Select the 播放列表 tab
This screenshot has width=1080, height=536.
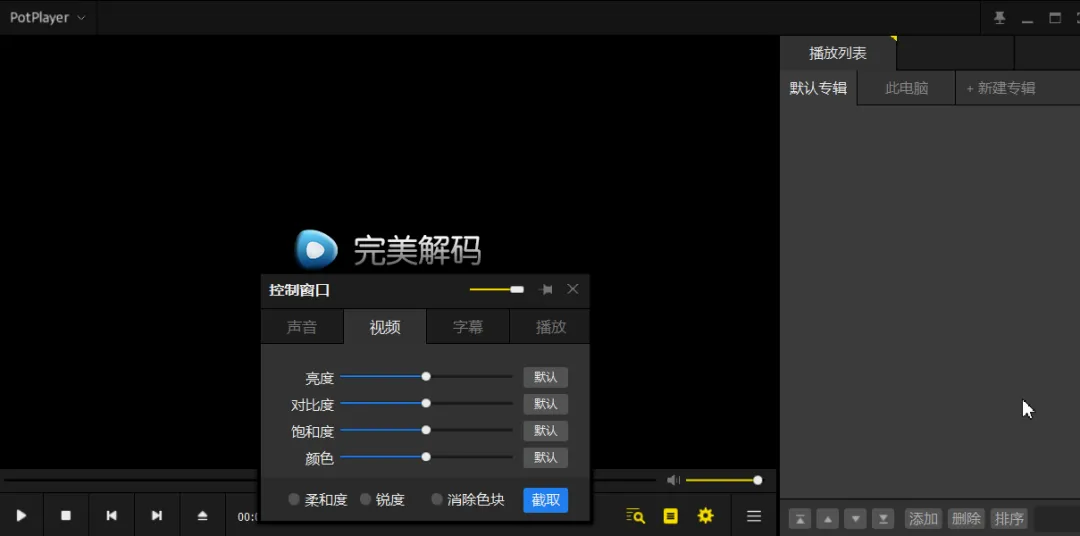coord(838,53)
